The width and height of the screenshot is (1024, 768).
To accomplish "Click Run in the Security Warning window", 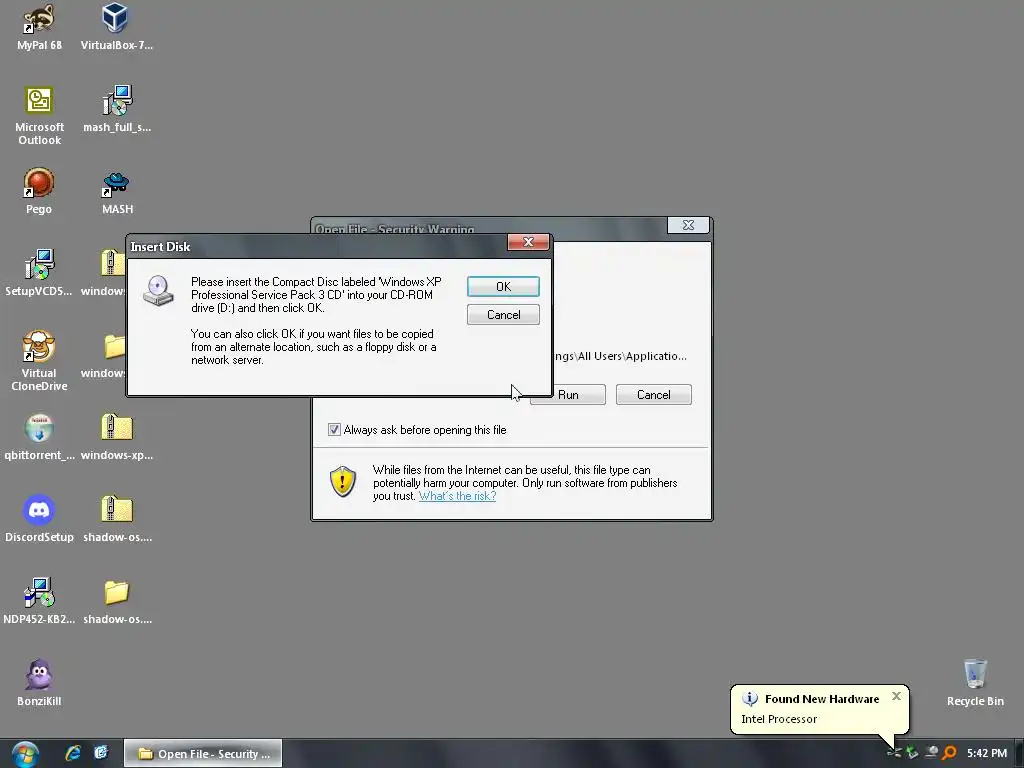I will [x=568, y=395].
